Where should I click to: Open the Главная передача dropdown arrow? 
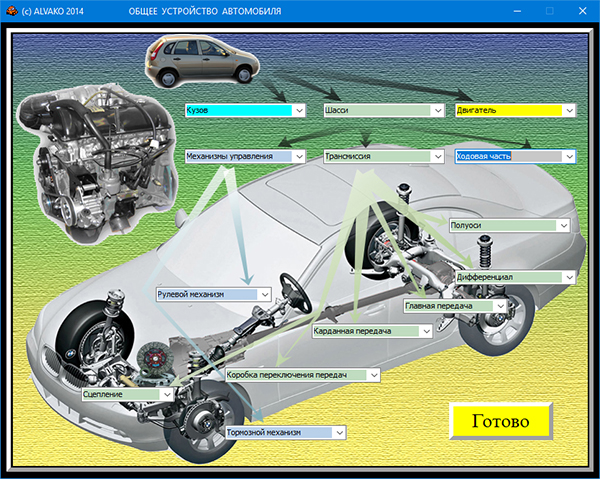[x=501, y=306]
